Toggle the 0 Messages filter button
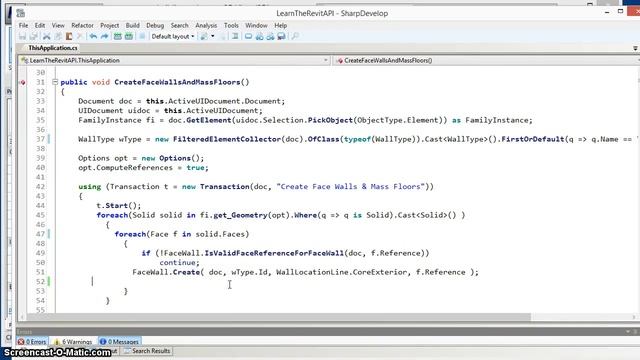 (120, 342)
